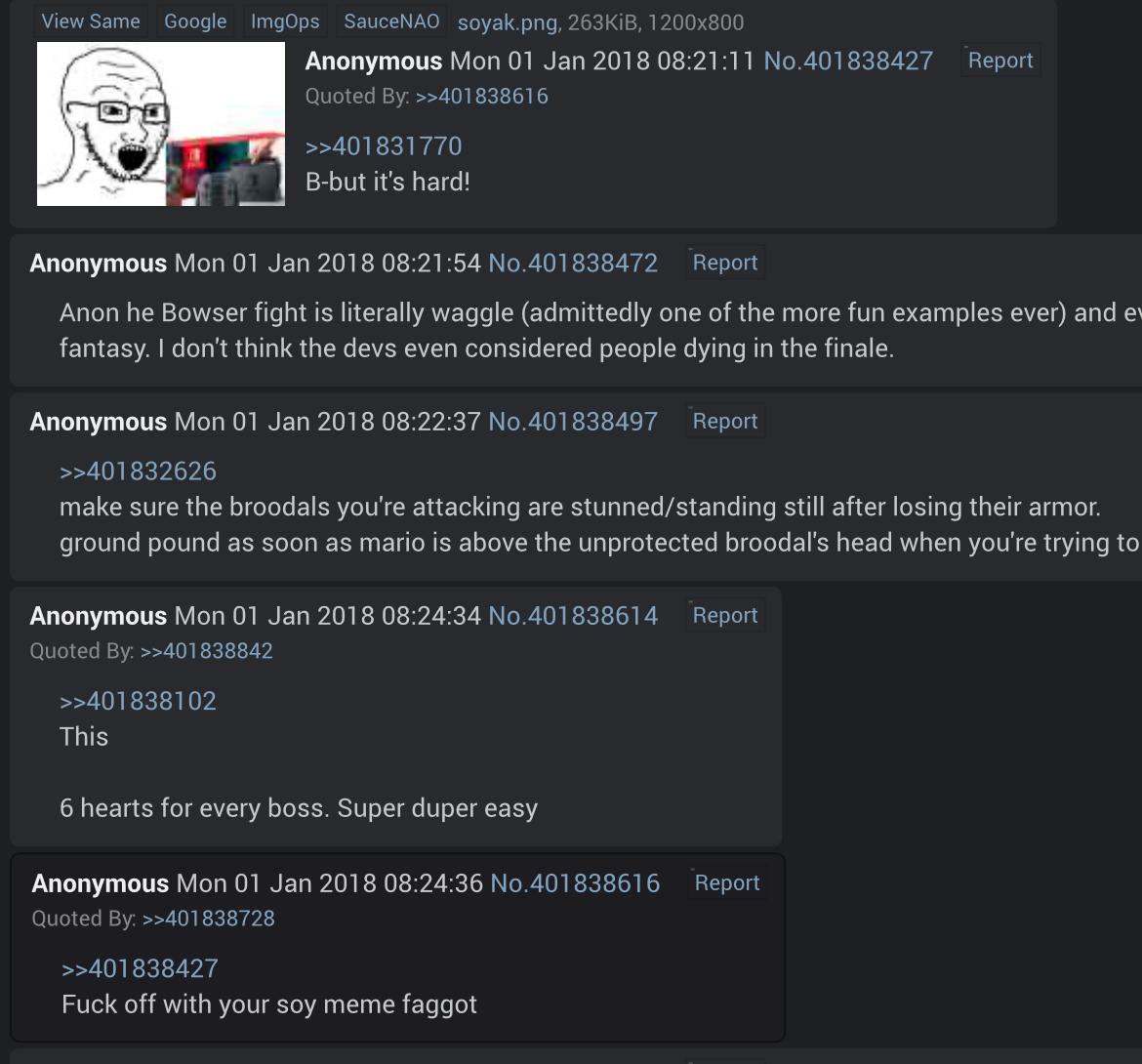Jump to quoted reply >>401838427
This screenshot has height=1064, width=1142.
point(140,968)
